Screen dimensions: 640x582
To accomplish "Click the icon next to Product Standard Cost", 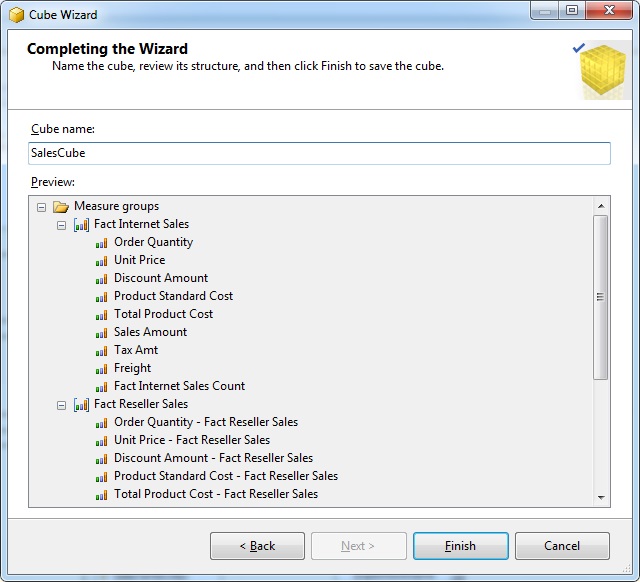I will click(x=101, y=297).
